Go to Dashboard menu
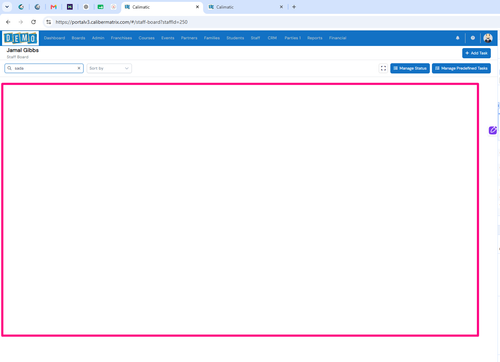Screen dimensions: 500x362 coord(54,38)
